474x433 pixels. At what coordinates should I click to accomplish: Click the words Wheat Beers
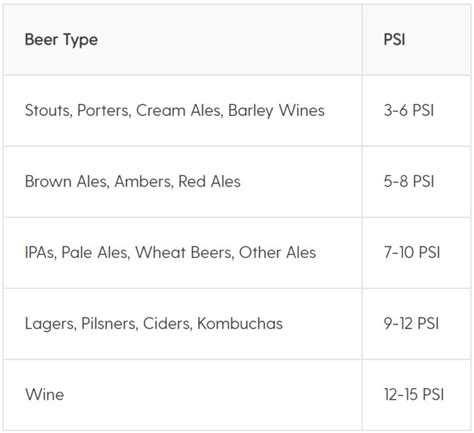point(184,253)
